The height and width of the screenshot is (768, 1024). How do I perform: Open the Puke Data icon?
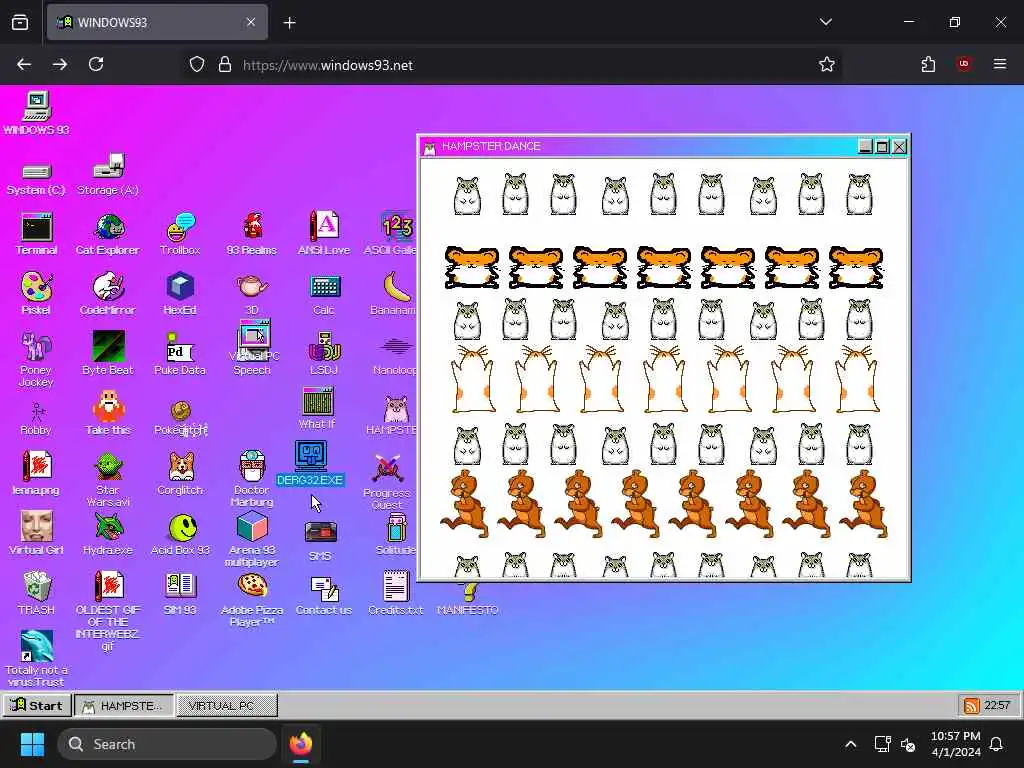(180, 353)
